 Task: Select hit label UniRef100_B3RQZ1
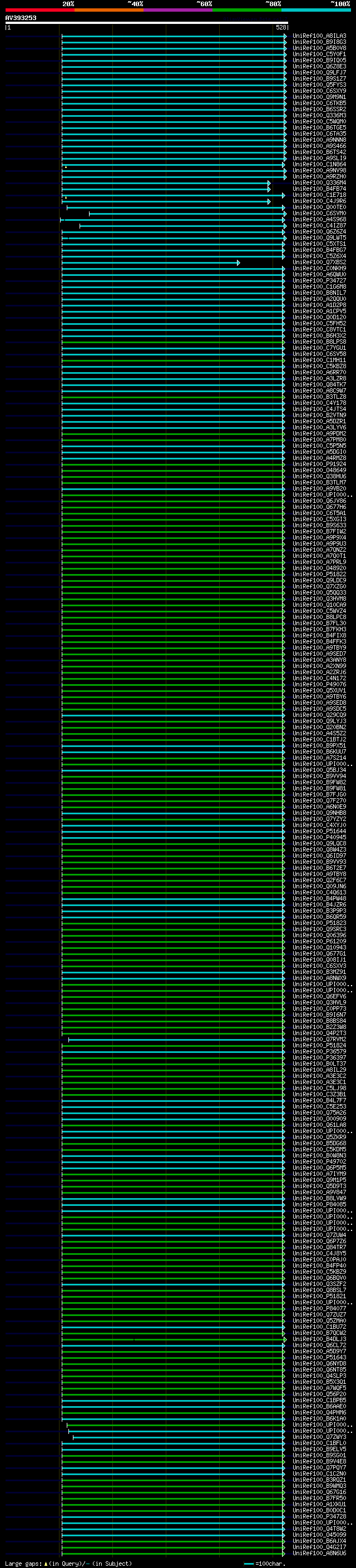click(319, 1480)
